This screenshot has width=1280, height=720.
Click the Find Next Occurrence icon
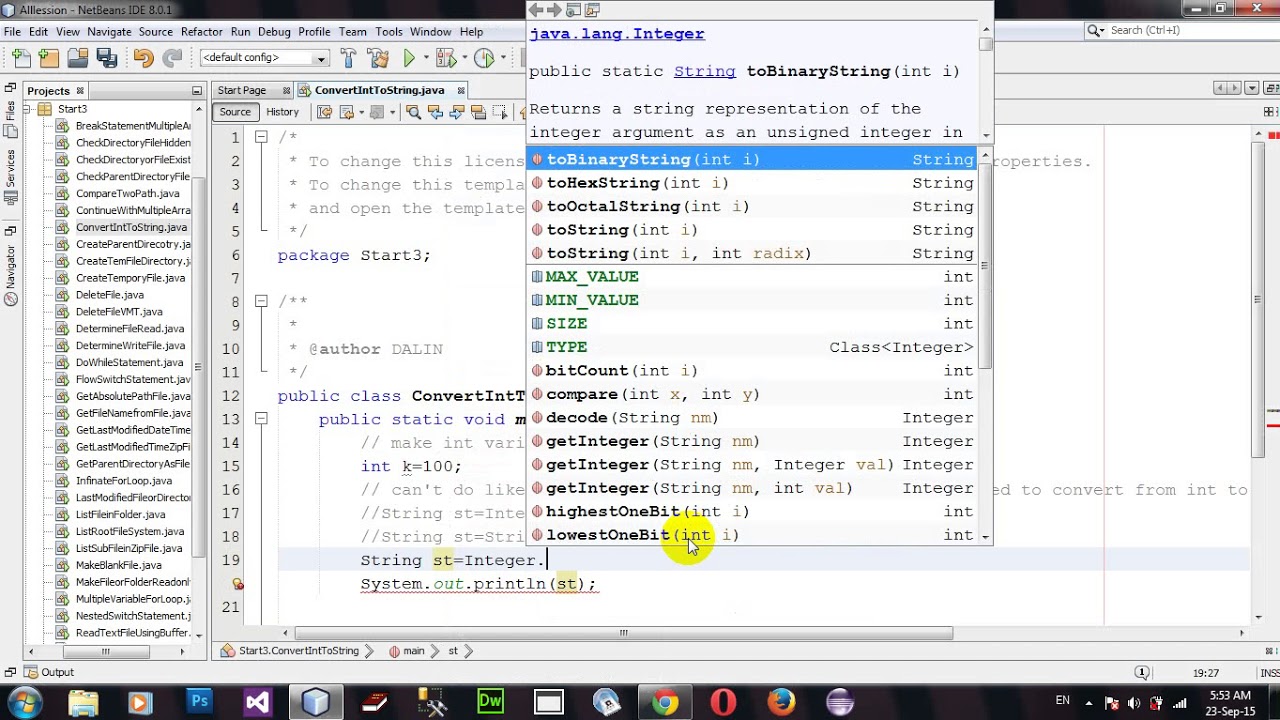click(456, 112)
